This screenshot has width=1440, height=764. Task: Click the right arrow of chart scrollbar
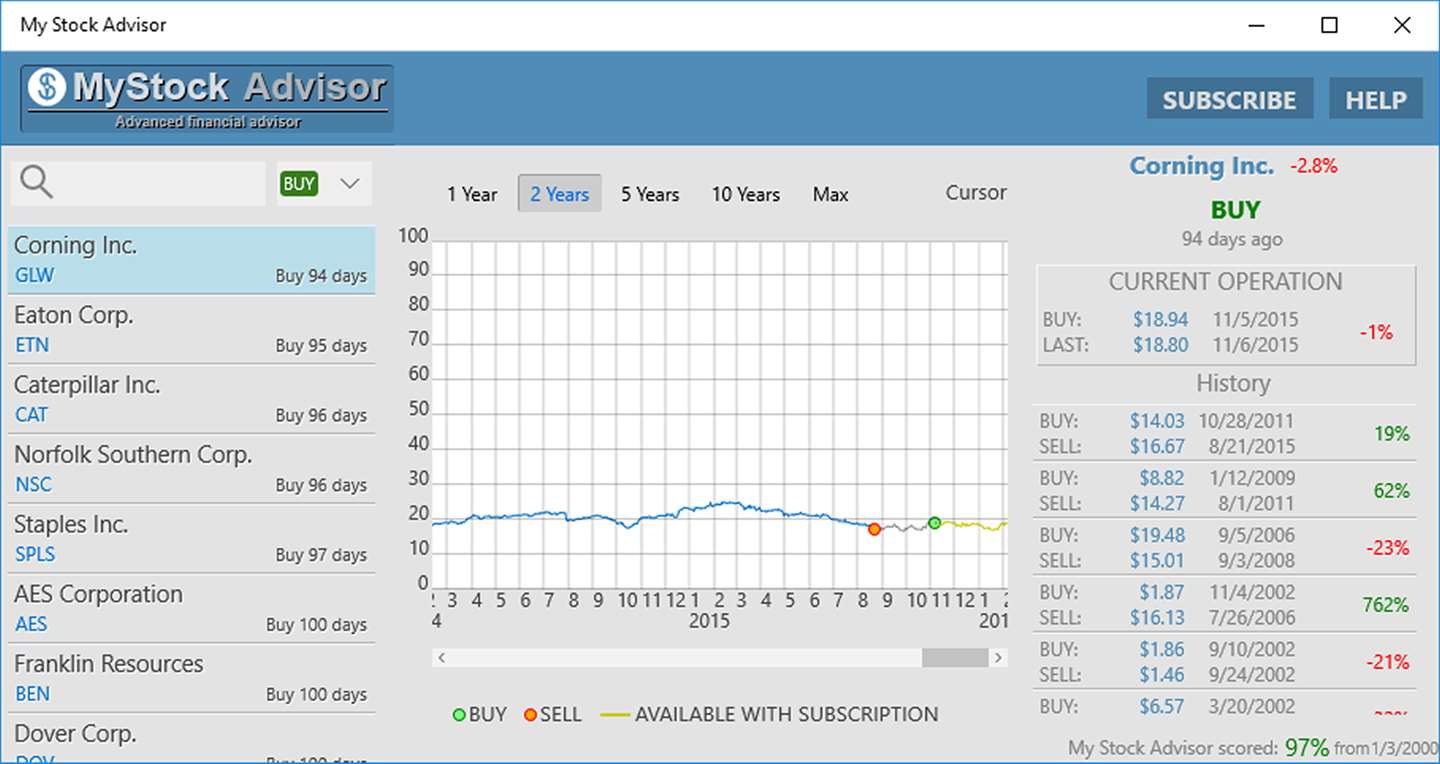tap(997, 658)
